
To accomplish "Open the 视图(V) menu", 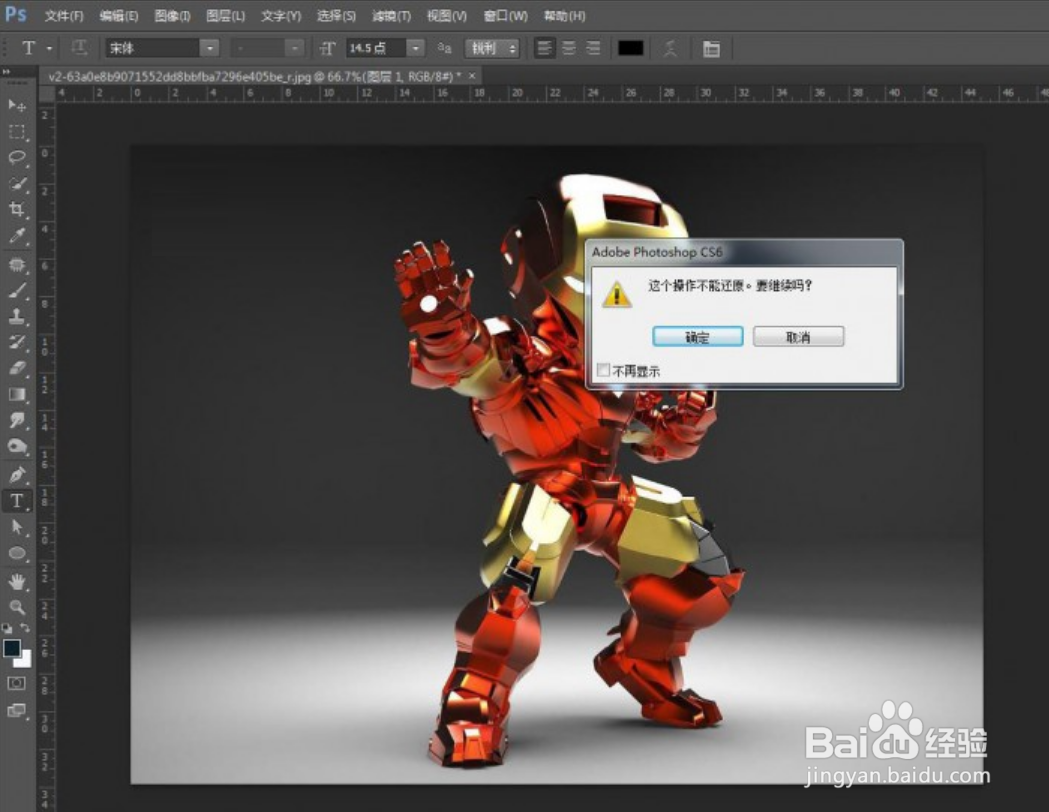I will point(446,15).
